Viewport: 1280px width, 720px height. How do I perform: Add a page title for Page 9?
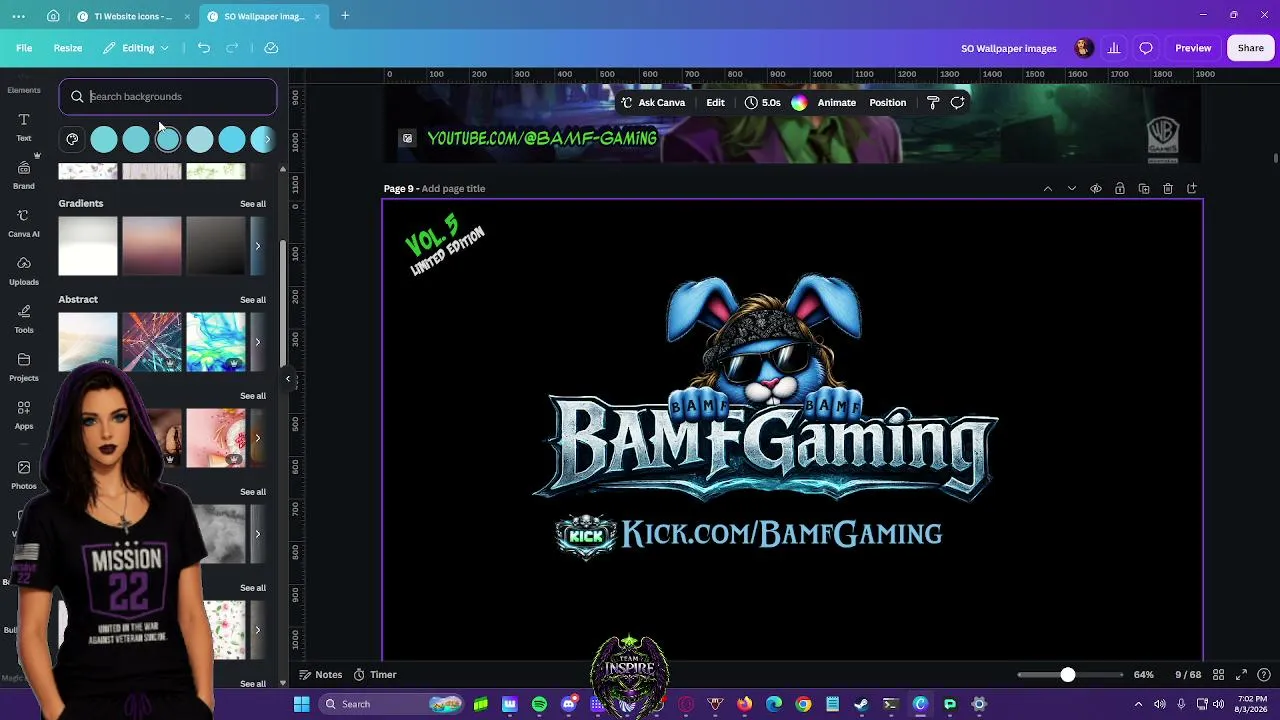coord(453,189)
